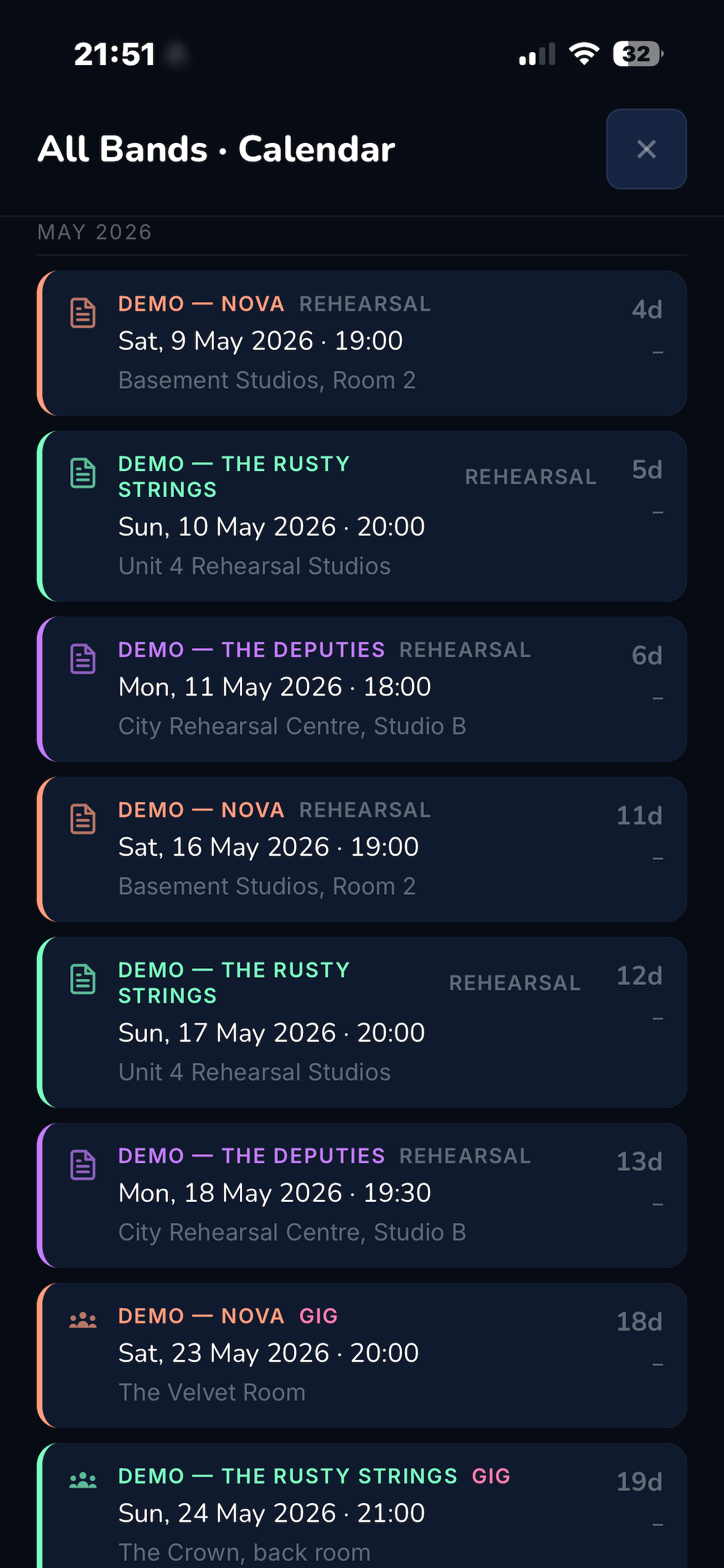
Task: Click the GIG tag on The Velvet Room event
Action: [x=319, y=1316]
